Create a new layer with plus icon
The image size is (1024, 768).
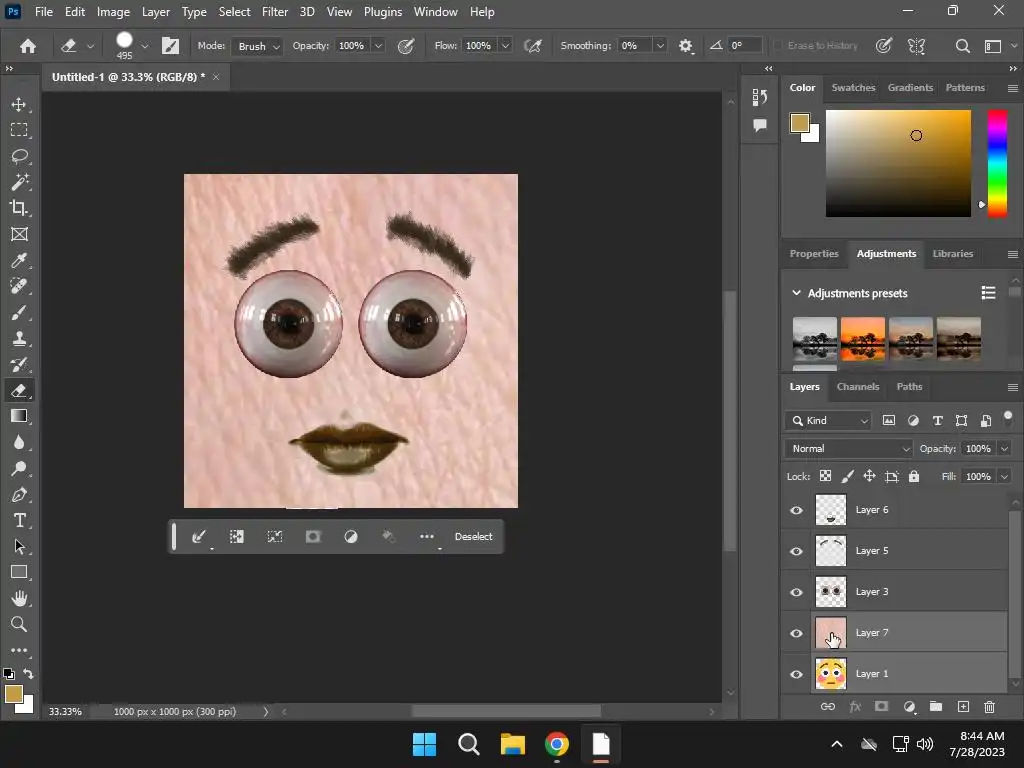(963, 707)
